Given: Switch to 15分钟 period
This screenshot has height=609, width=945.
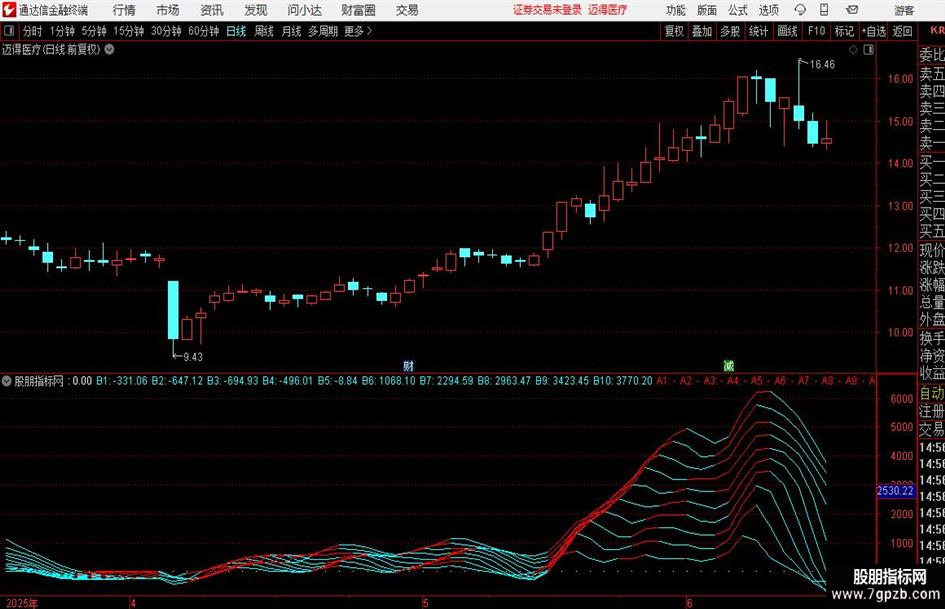Looking at the screenshot, I should pos(129,31).
